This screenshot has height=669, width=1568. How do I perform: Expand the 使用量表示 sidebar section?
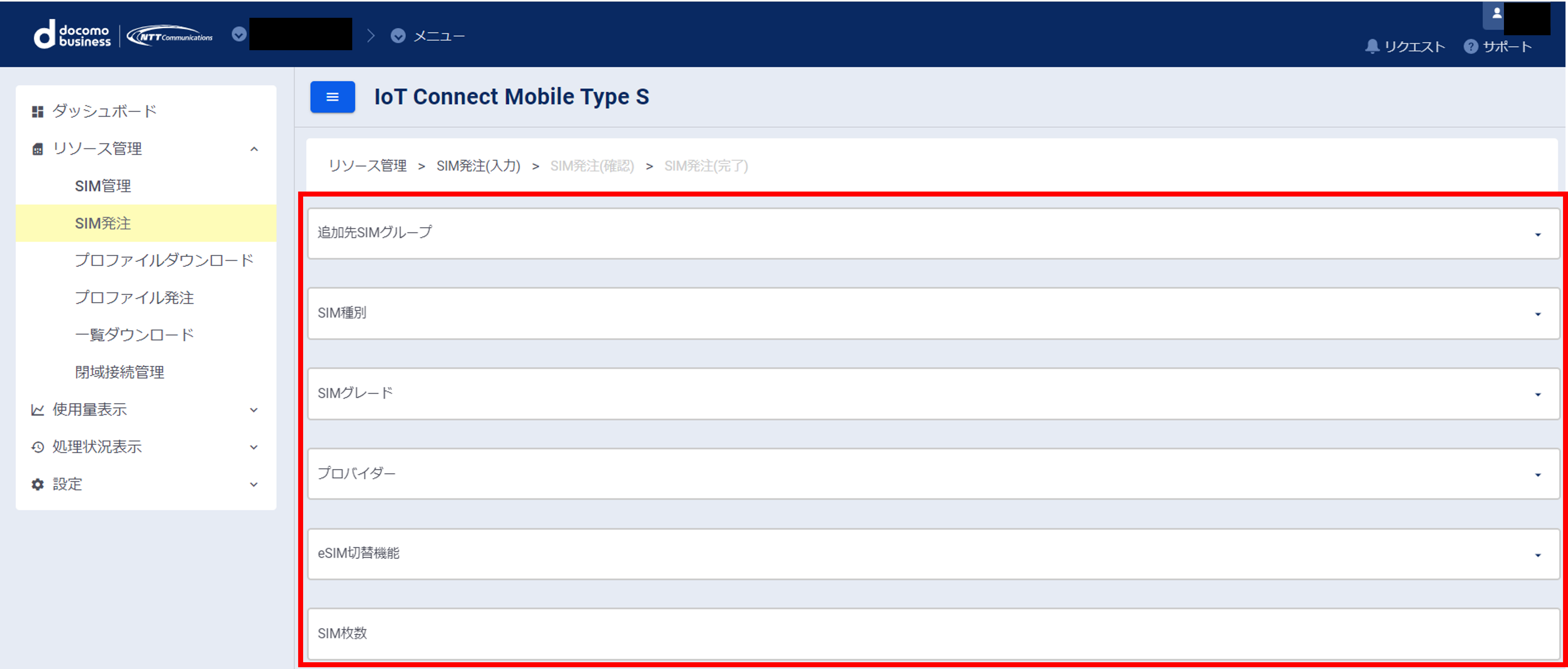pos(254,410)
